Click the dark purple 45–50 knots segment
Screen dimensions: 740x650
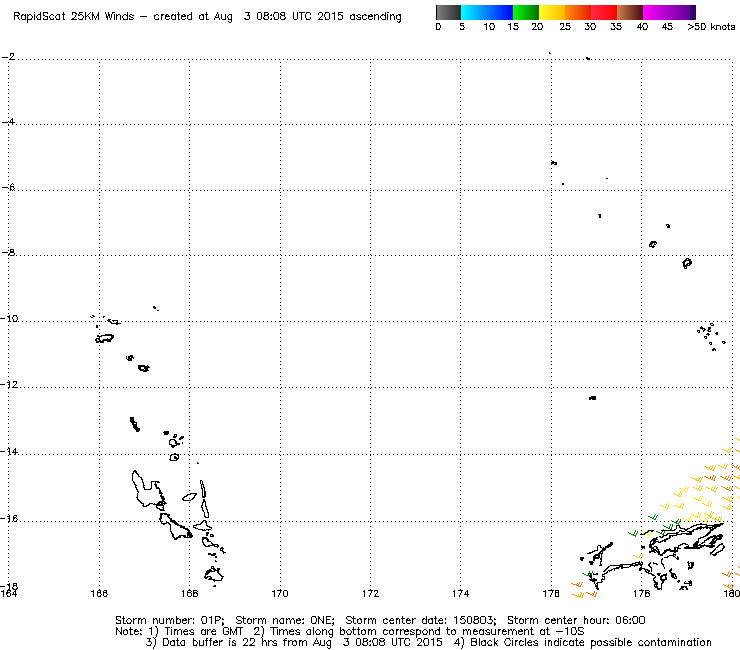tap(682, 12)
